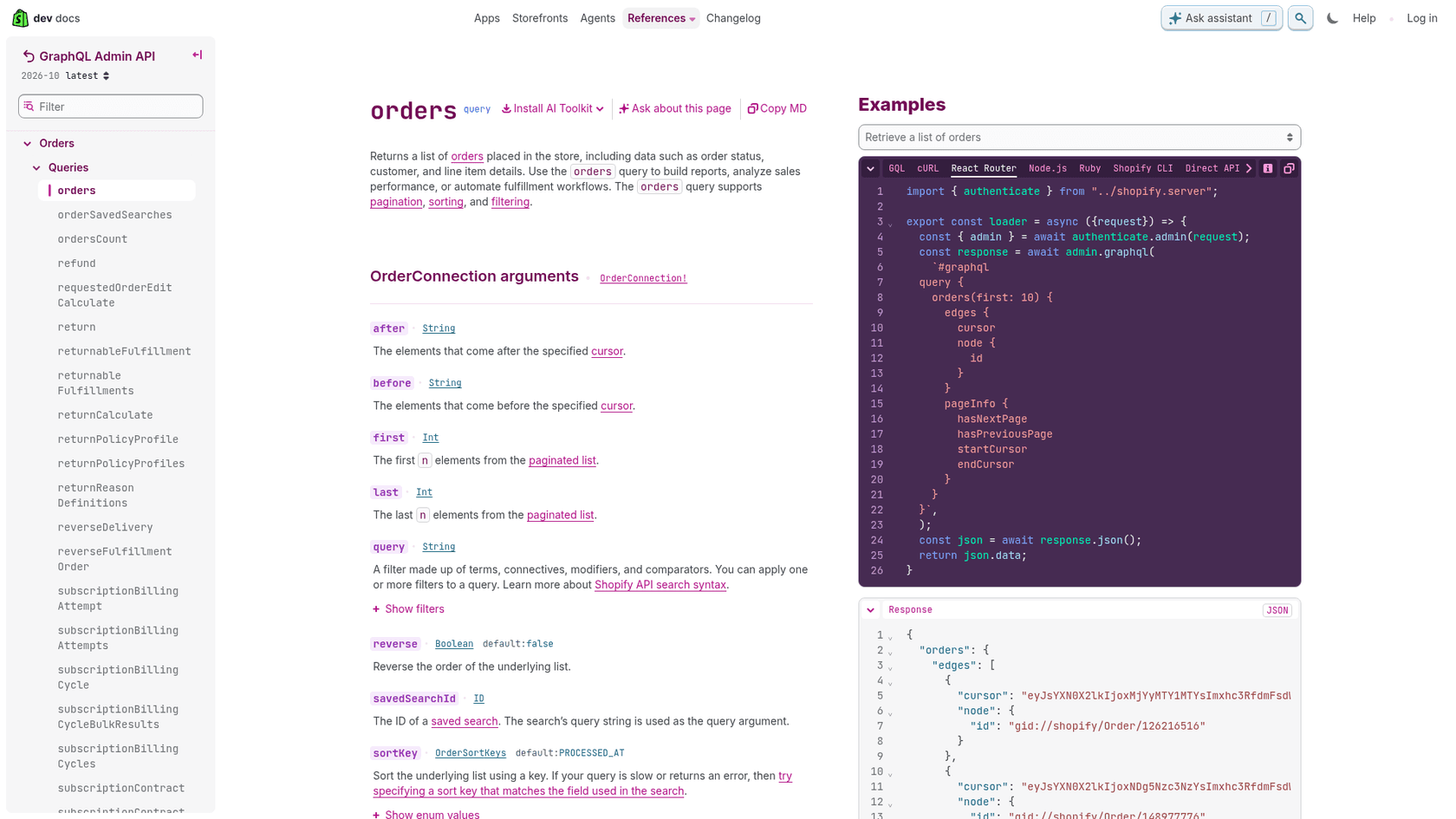Expand Show enum values under sortKey
The width and height of the screenshot is (1456, 819).
click(x=426, y=814)
